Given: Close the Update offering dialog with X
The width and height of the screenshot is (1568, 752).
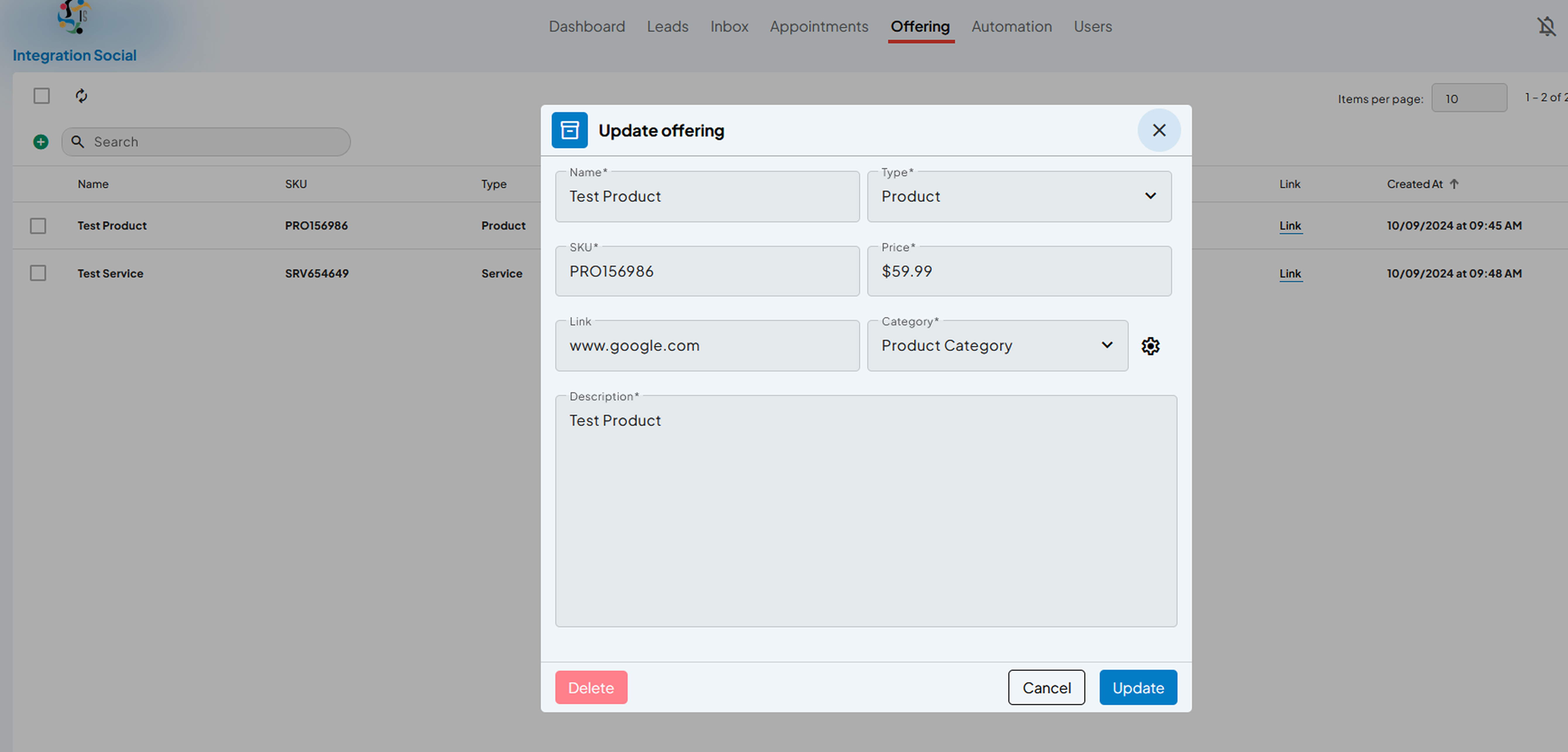Looking at the screenshot, I should (x=1159, y=130).
